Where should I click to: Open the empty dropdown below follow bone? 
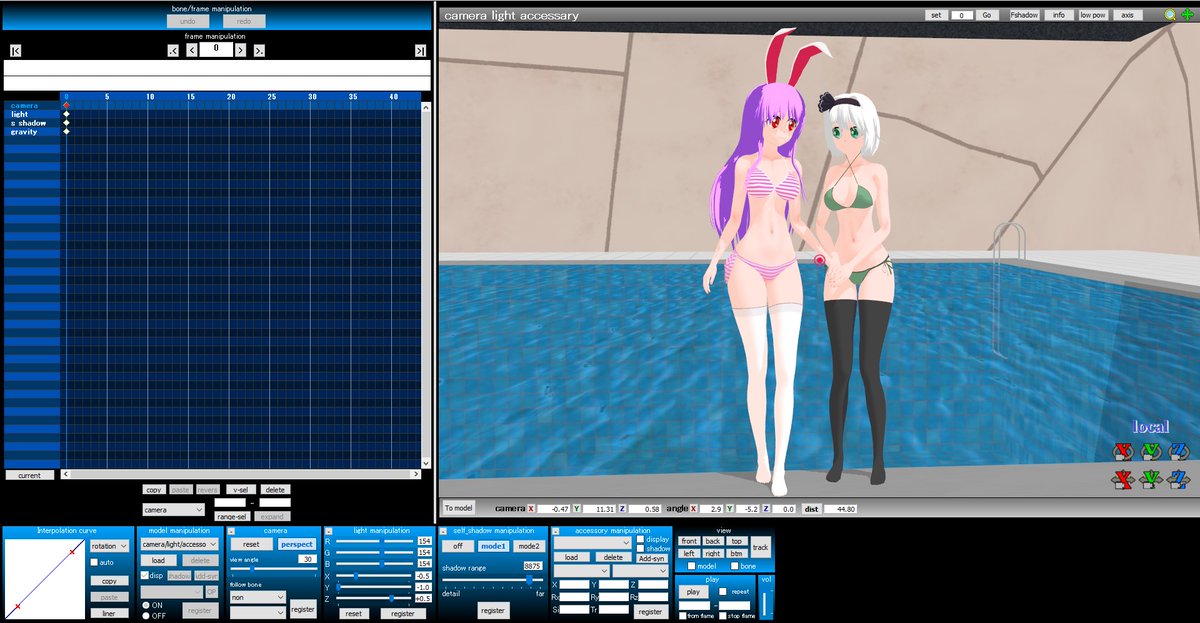coord(258,612)
